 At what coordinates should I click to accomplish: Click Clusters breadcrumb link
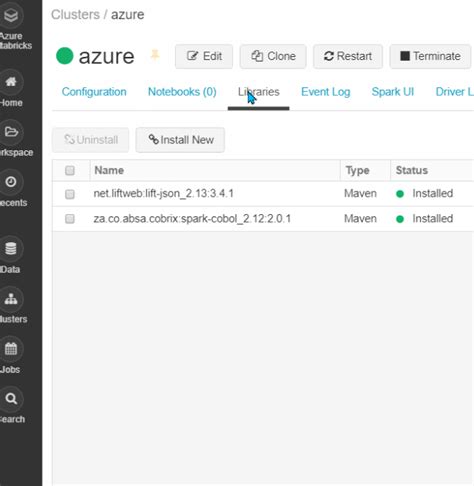coord(75,15)
